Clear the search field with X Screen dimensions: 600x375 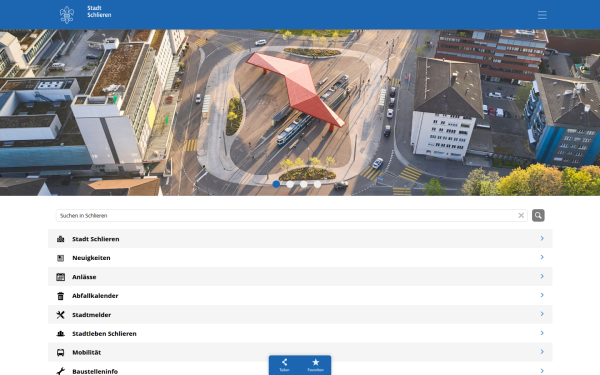pos(521,215)
